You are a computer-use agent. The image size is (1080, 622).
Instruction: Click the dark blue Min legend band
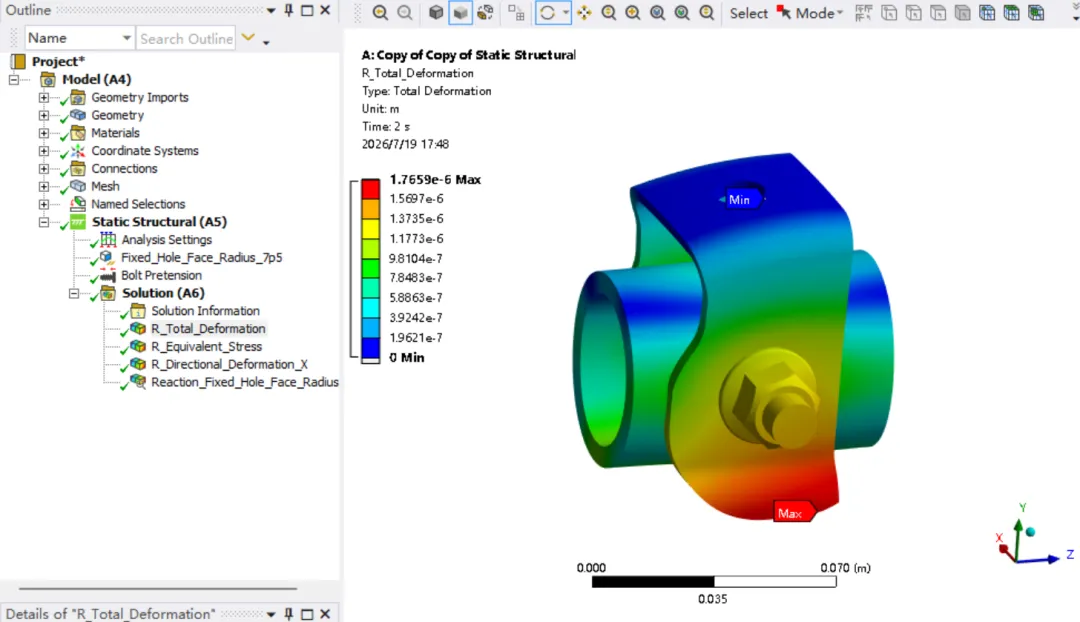pyautogui.click(x=371, y=348)
